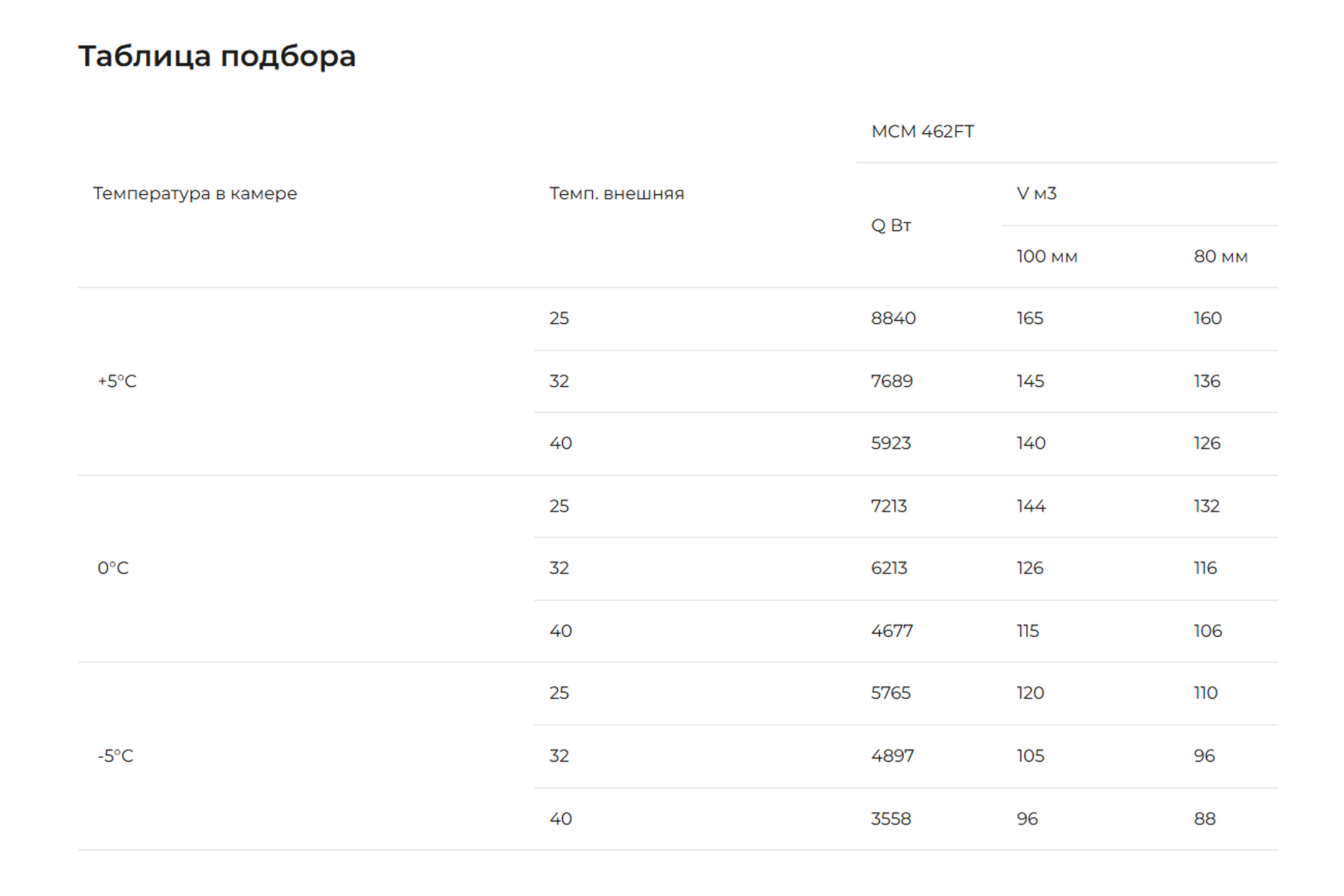Screen dimensions: 1344x896
Task: Click the 7689 value in Q column
Action: tap(891, 381)
